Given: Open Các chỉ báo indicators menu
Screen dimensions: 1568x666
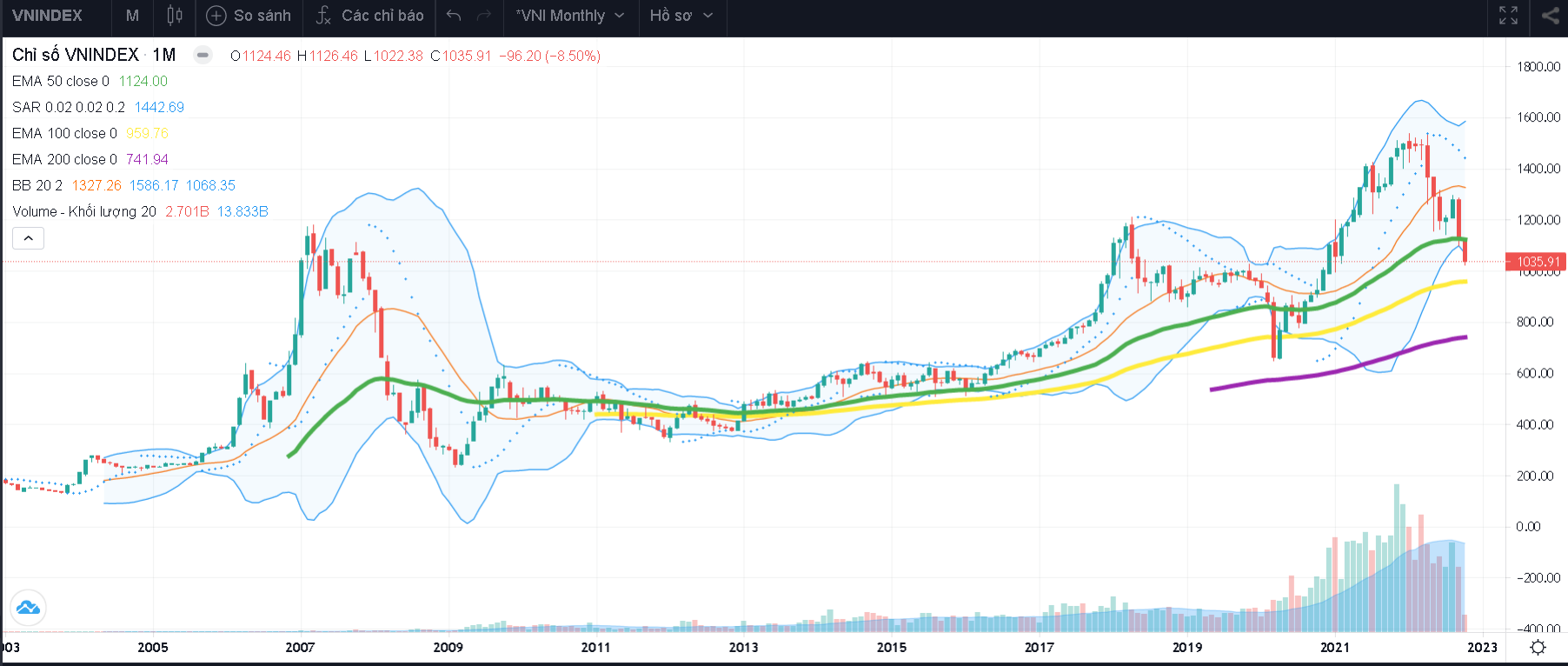Looking at the screenshot, I should coord(370,16).
